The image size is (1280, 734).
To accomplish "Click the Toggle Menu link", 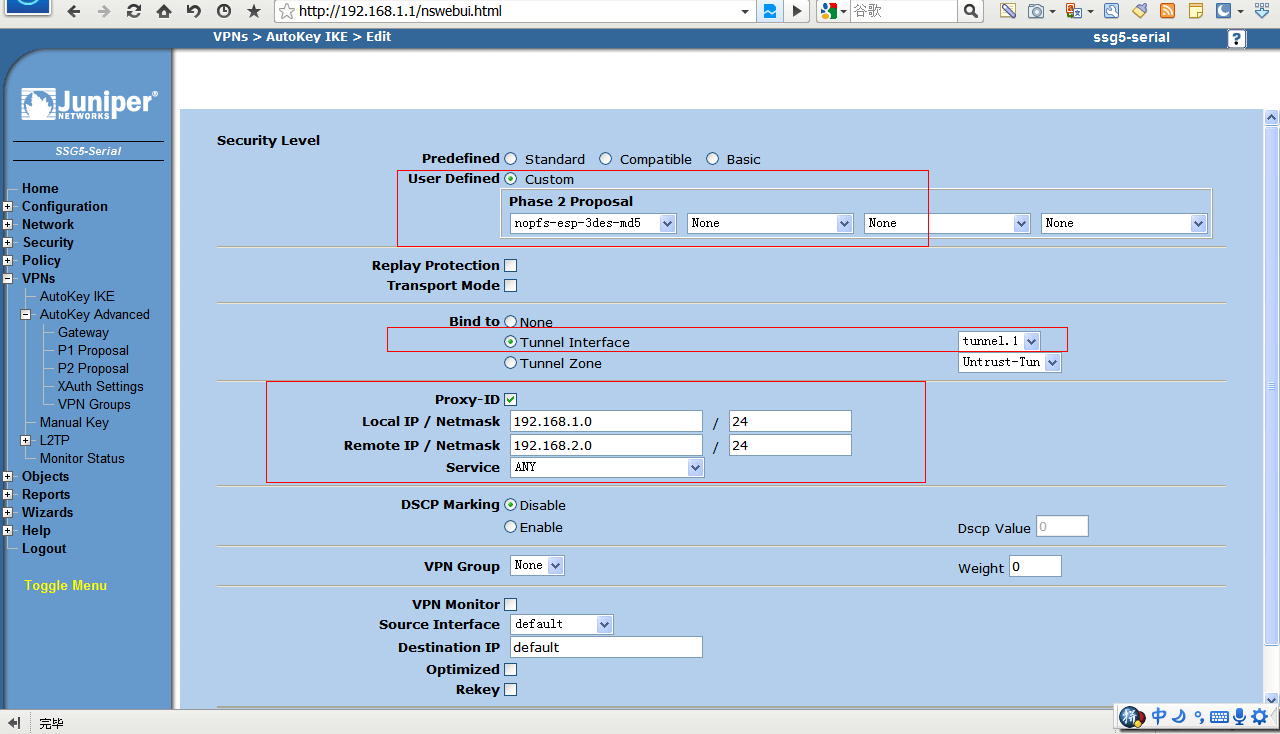I will (65, 585).
